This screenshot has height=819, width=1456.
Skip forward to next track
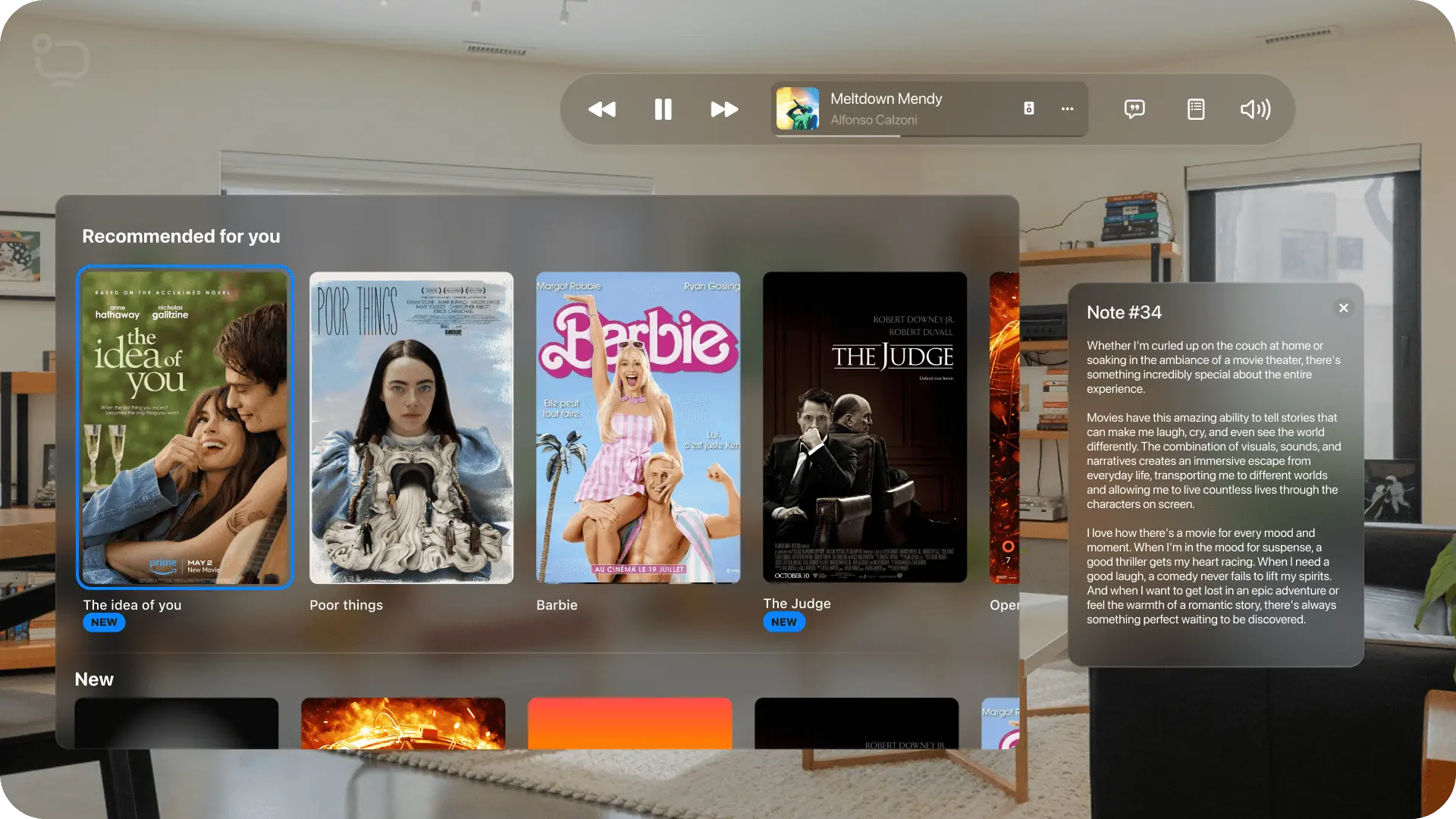coord(724,109)
